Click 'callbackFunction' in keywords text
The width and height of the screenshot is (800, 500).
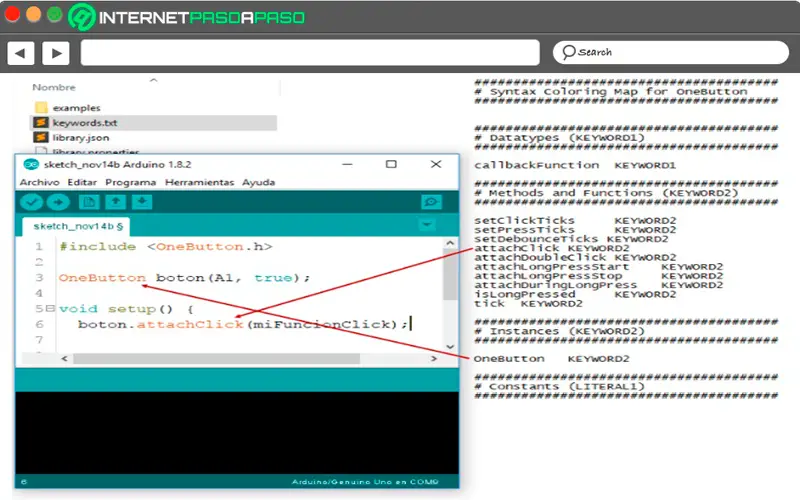[537, 165]
